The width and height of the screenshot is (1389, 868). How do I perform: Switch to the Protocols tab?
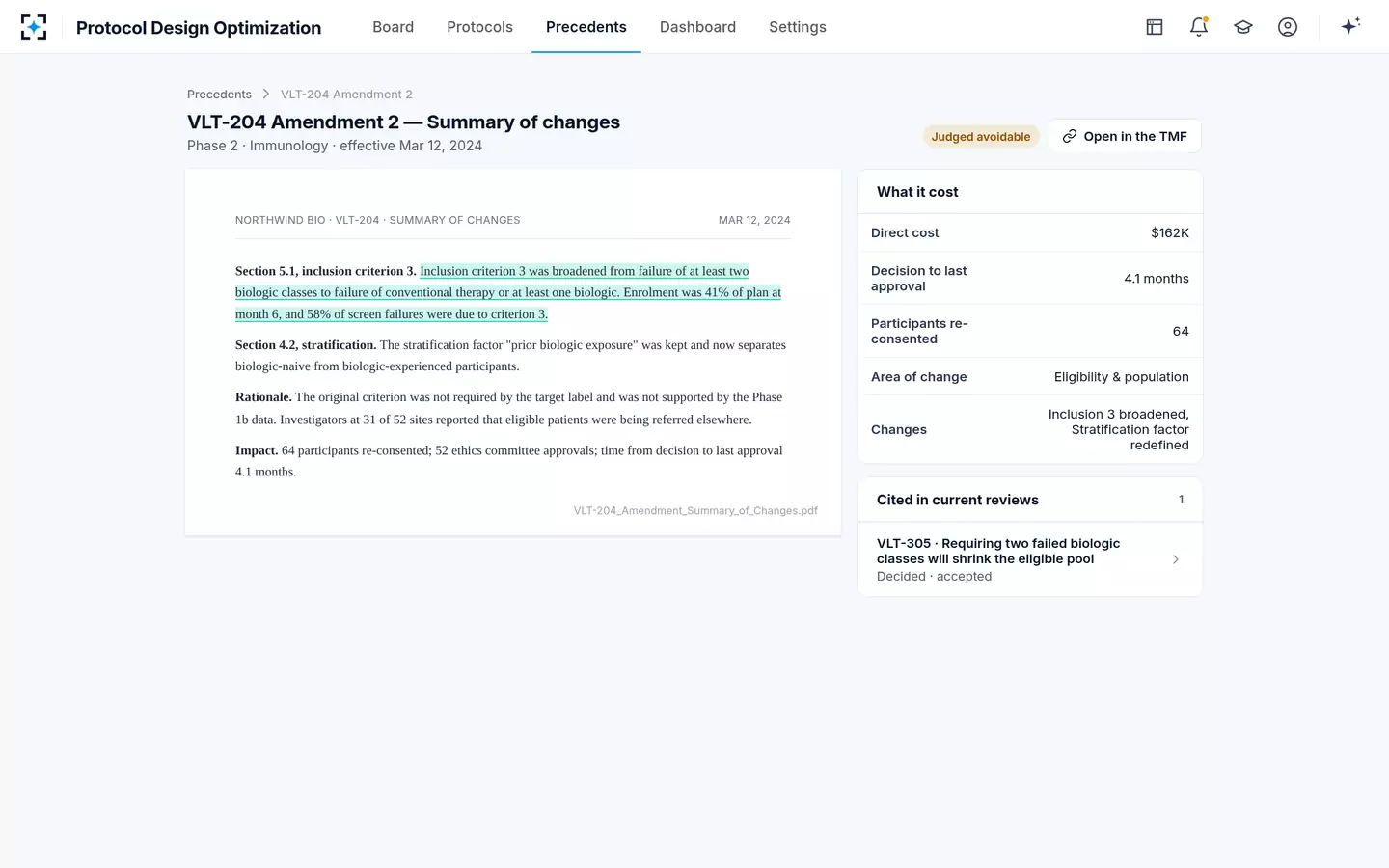(x=479, y=27)
